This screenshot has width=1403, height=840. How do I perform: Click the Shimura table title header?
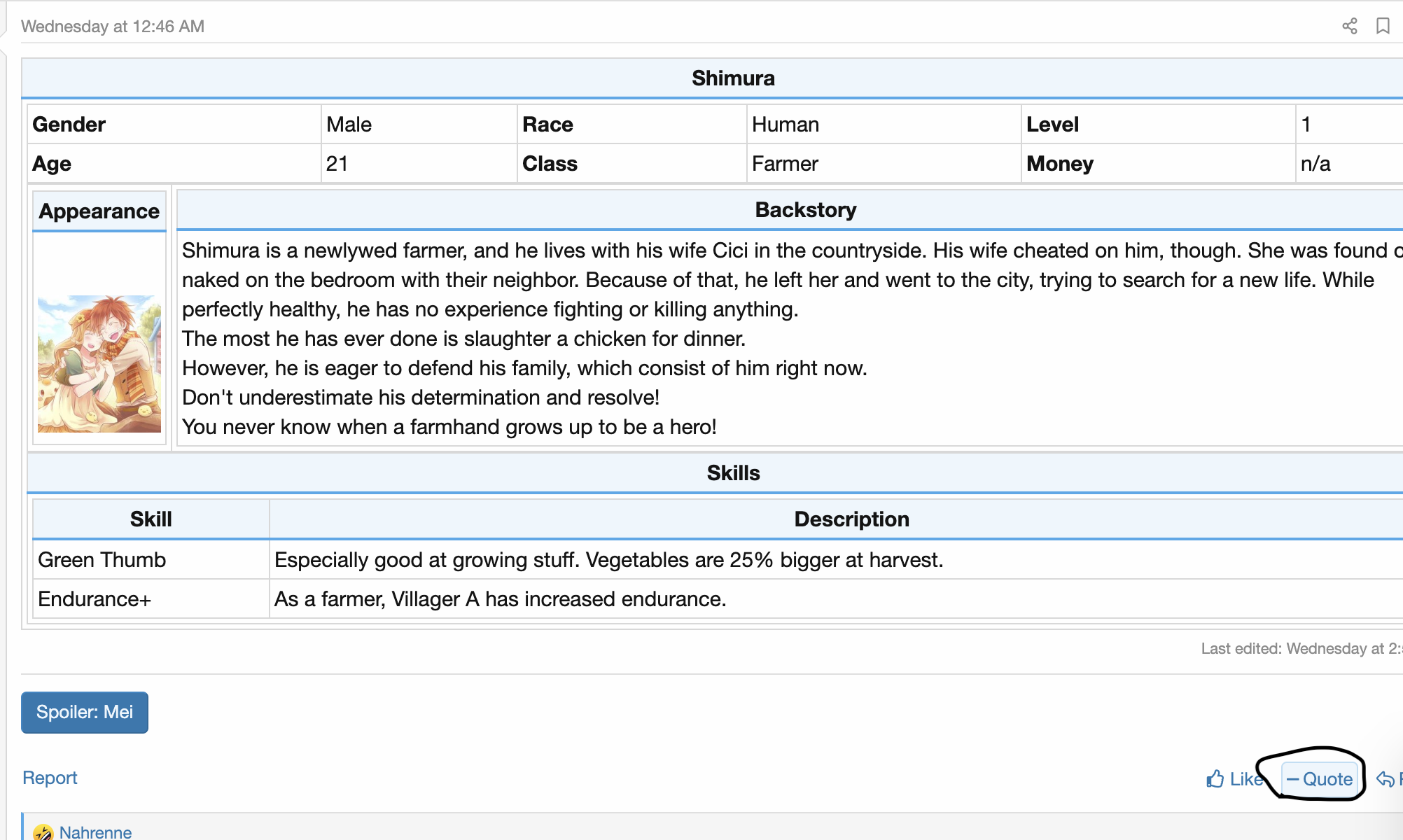(x=732, y=78)
